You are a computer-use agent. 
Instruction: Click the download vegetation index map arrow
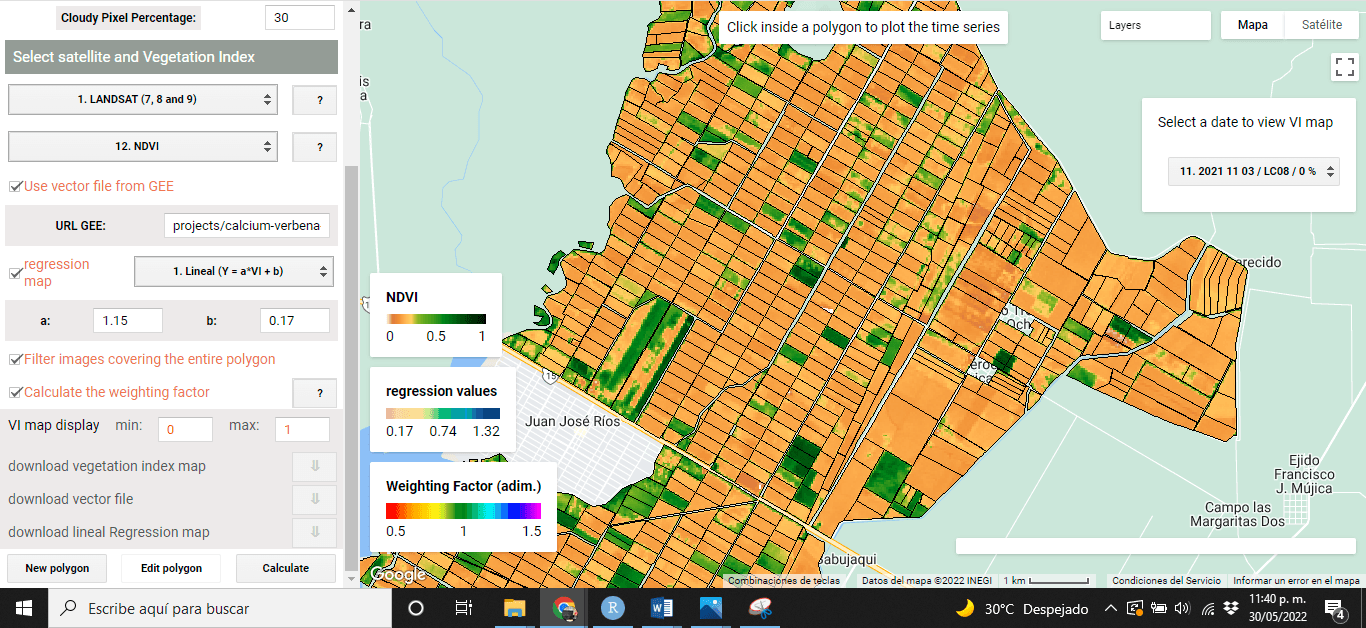pos(314,466)
